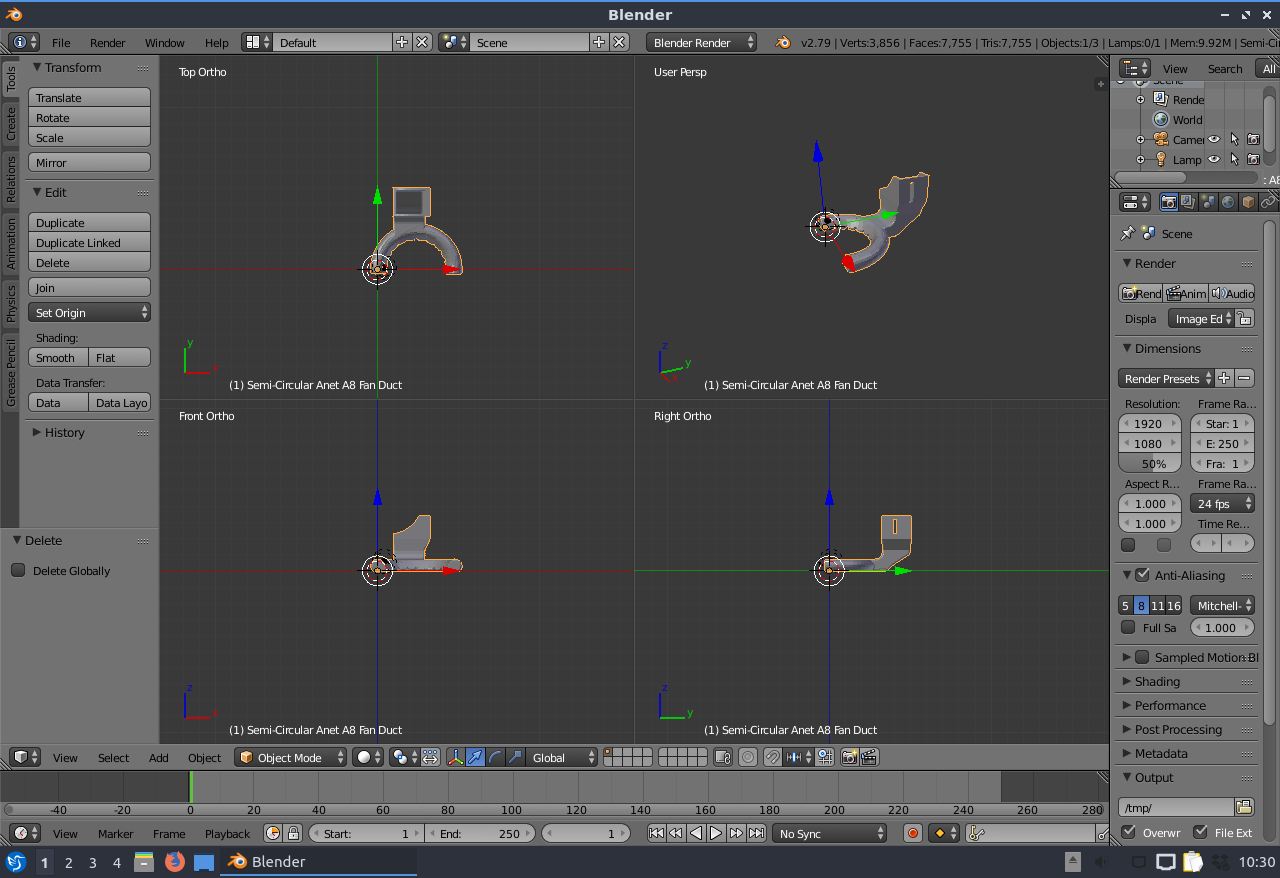Switch to the Physics tab in tool shelf
This screenshot has width=1280, height=878.
(x=11, y=303)
